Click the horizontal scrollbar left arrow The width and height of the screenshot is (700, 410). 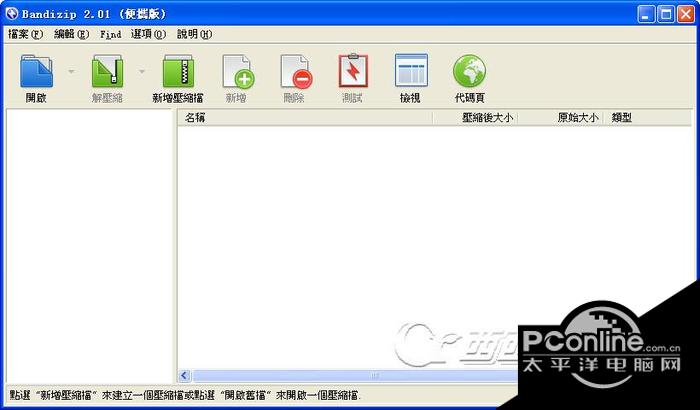pos(185,376)
